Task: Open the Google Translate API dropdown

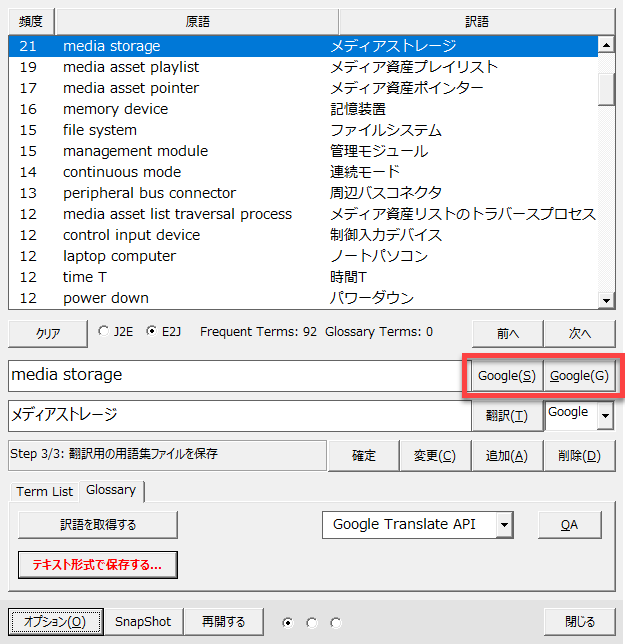Action: click(504, 524)
